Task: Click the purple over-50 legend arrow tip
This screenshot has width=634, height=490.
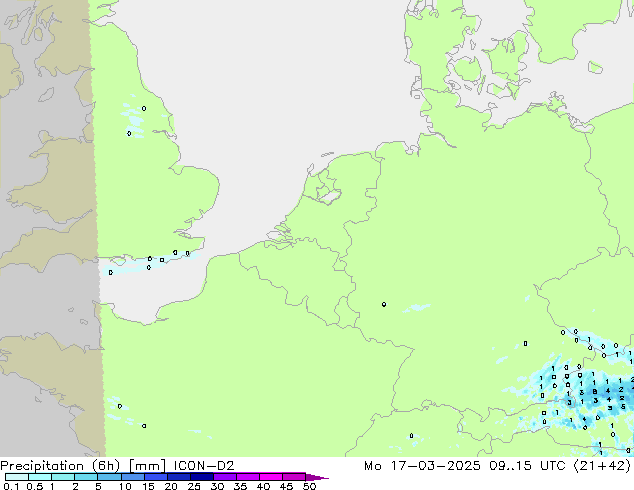Action: tap(317, 477)
